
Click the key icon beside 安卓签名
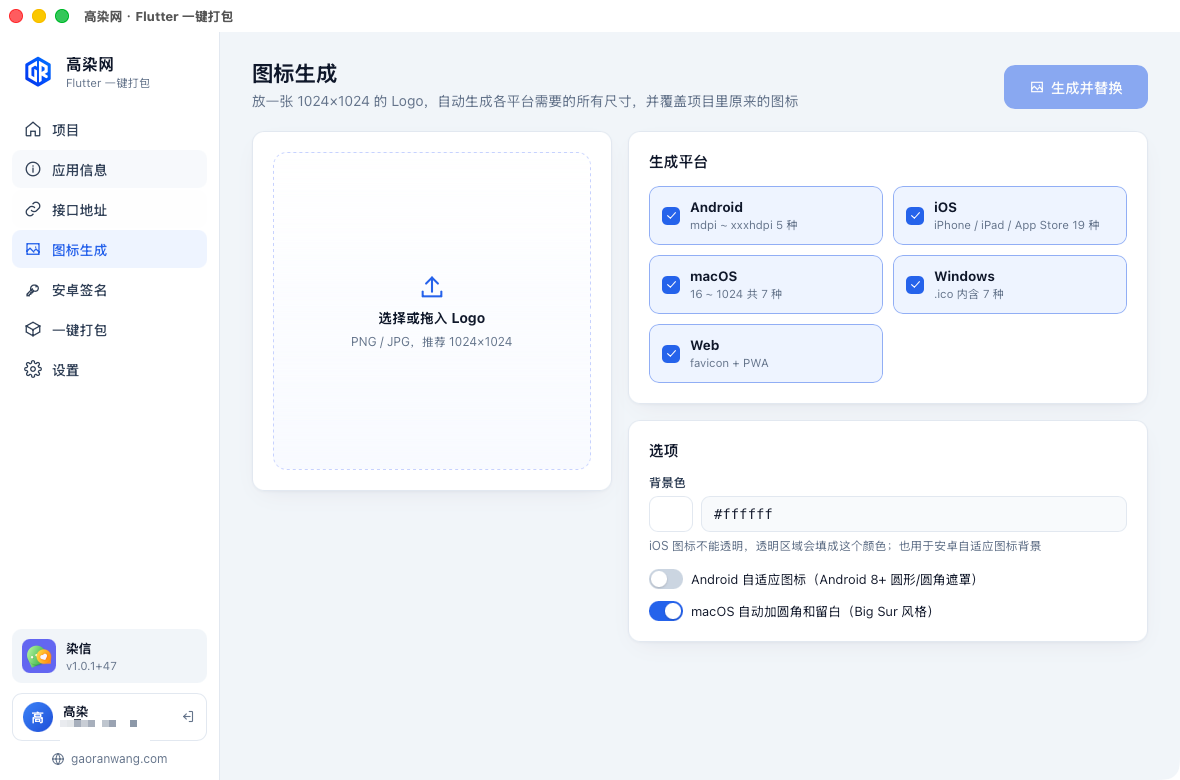33,290
